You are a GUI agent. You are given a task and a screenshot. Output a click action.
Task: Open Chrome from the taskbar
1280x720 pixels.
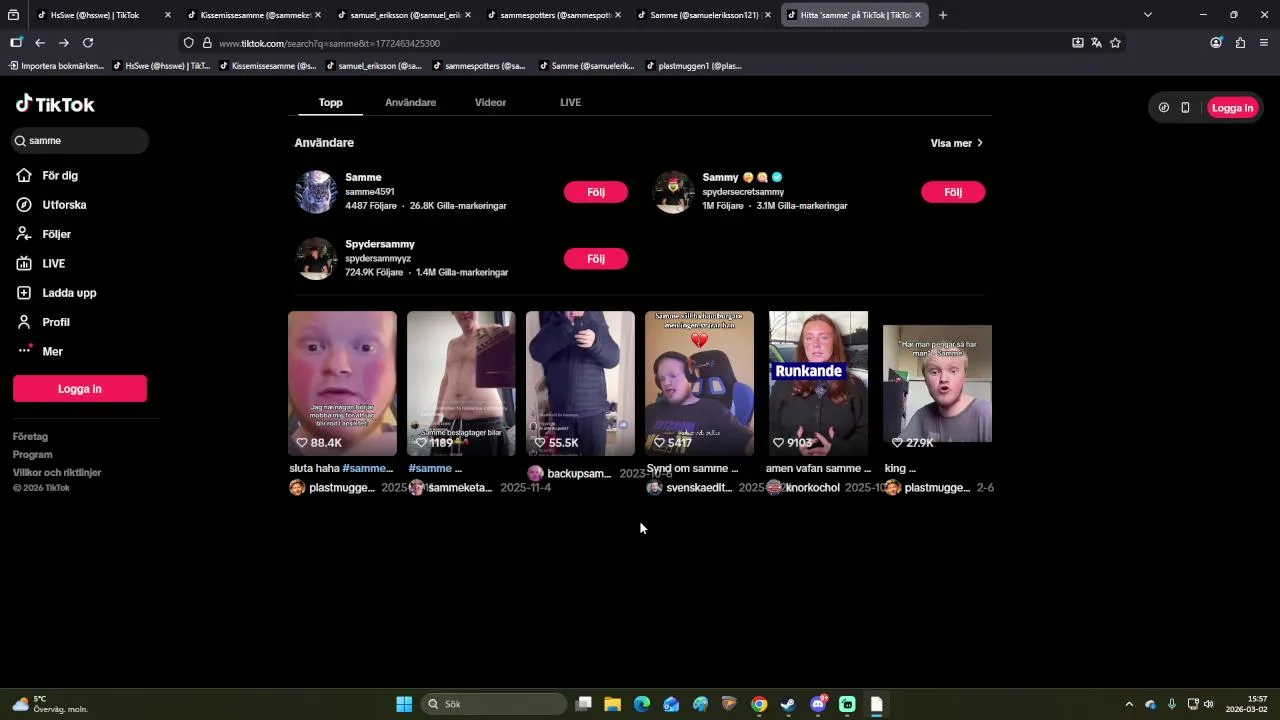(759, 704)
